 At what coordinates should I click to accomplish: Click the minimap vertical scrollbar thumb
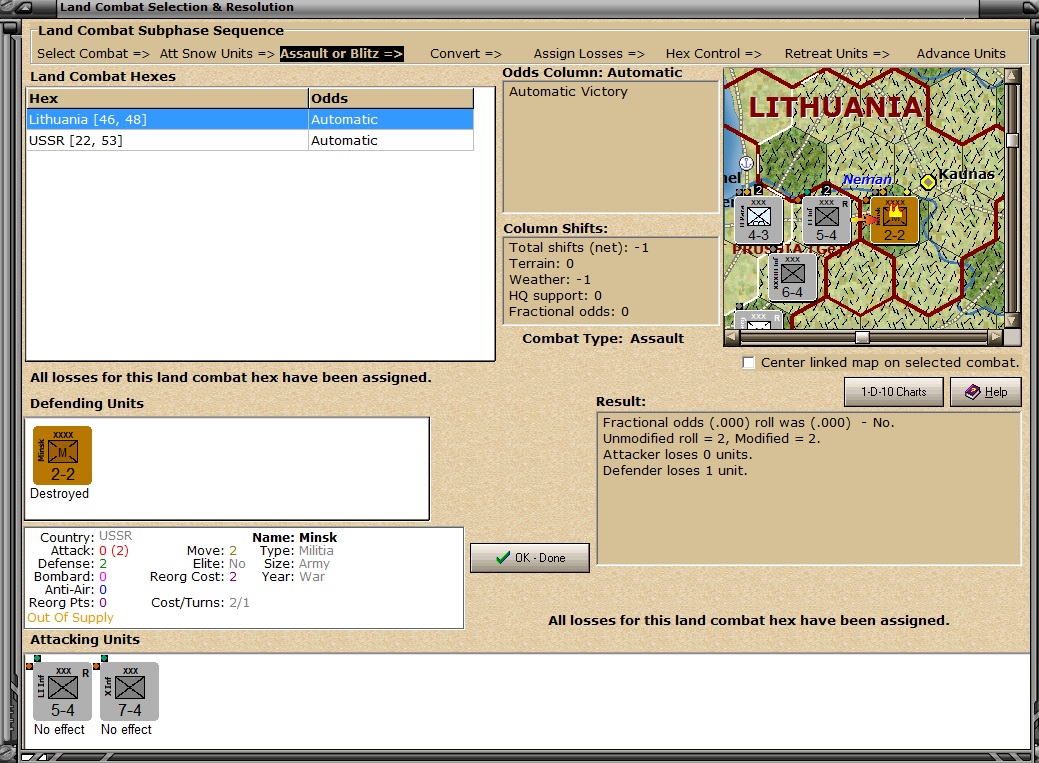point(1012,141)
